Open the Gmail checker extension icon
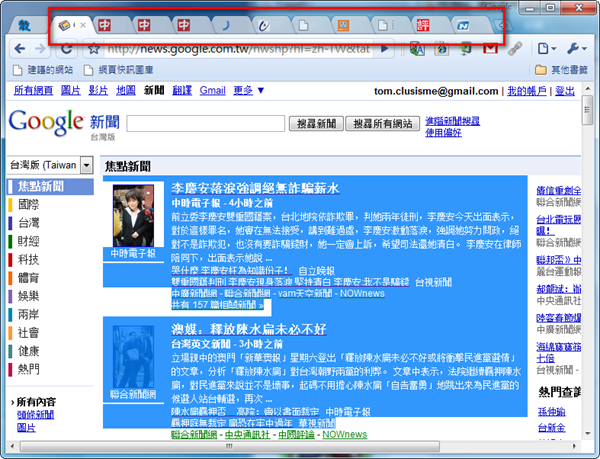Image resolution: width=600 pixels, height=459 pixels. pos(490,49)
